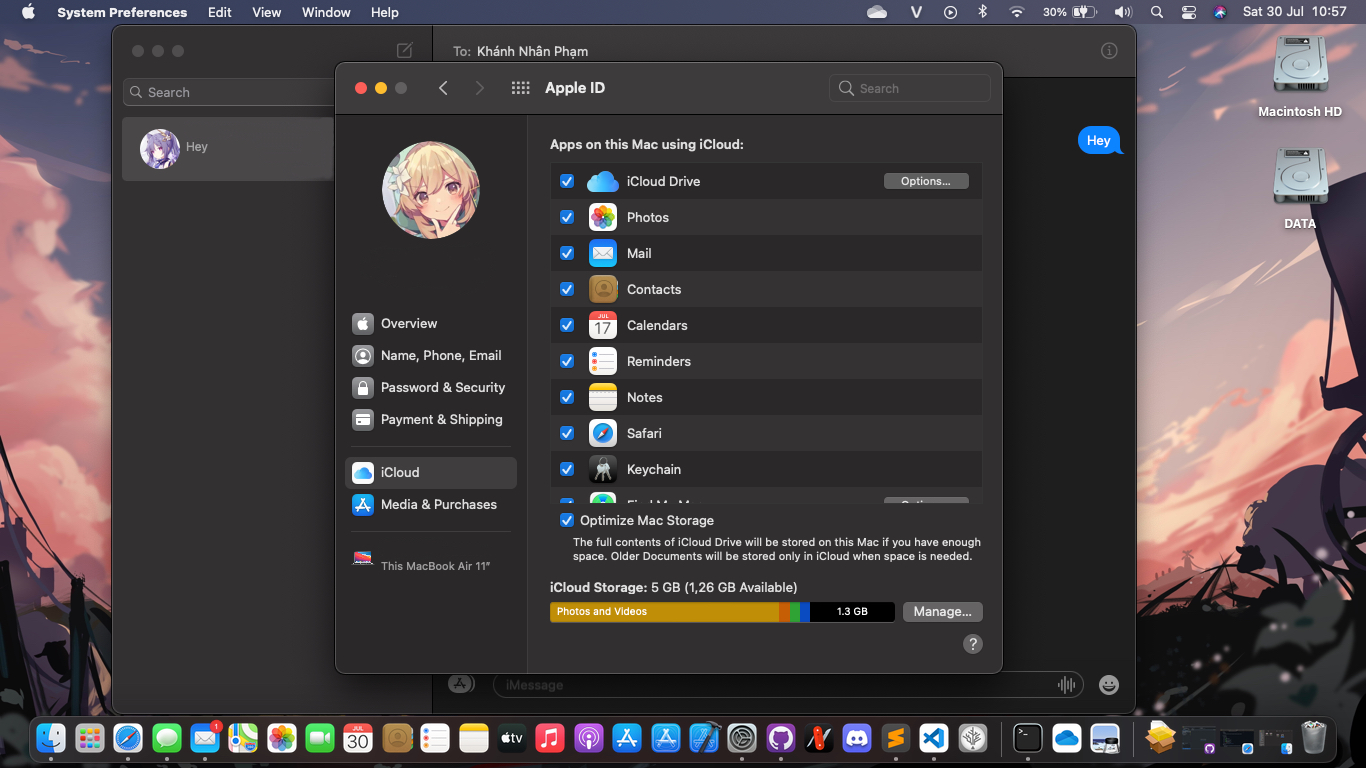1366x768 pixels.
Task: Open FaceTime from the Dock
Action: 320,739
